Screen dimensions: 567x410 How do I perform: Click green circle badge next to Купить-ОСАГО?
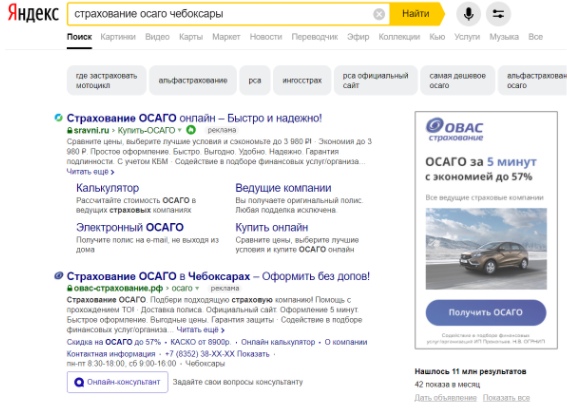tap(191, 130)
